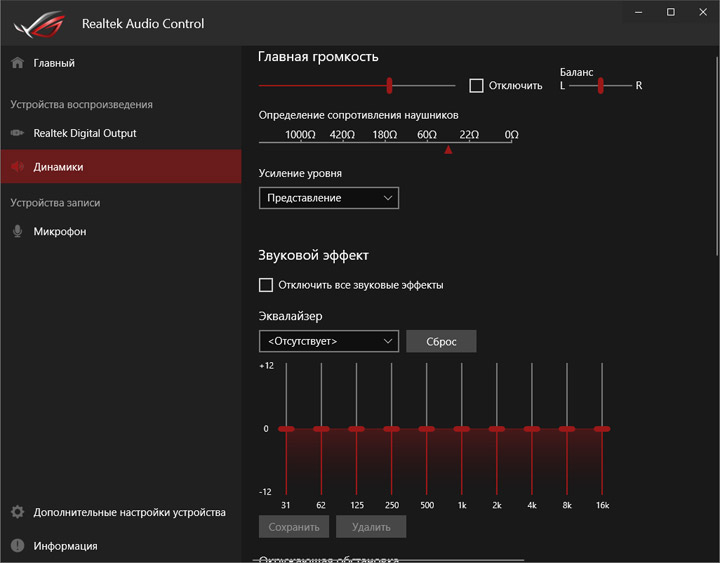Click the 31 Hz equalizer slider handle

286,429
